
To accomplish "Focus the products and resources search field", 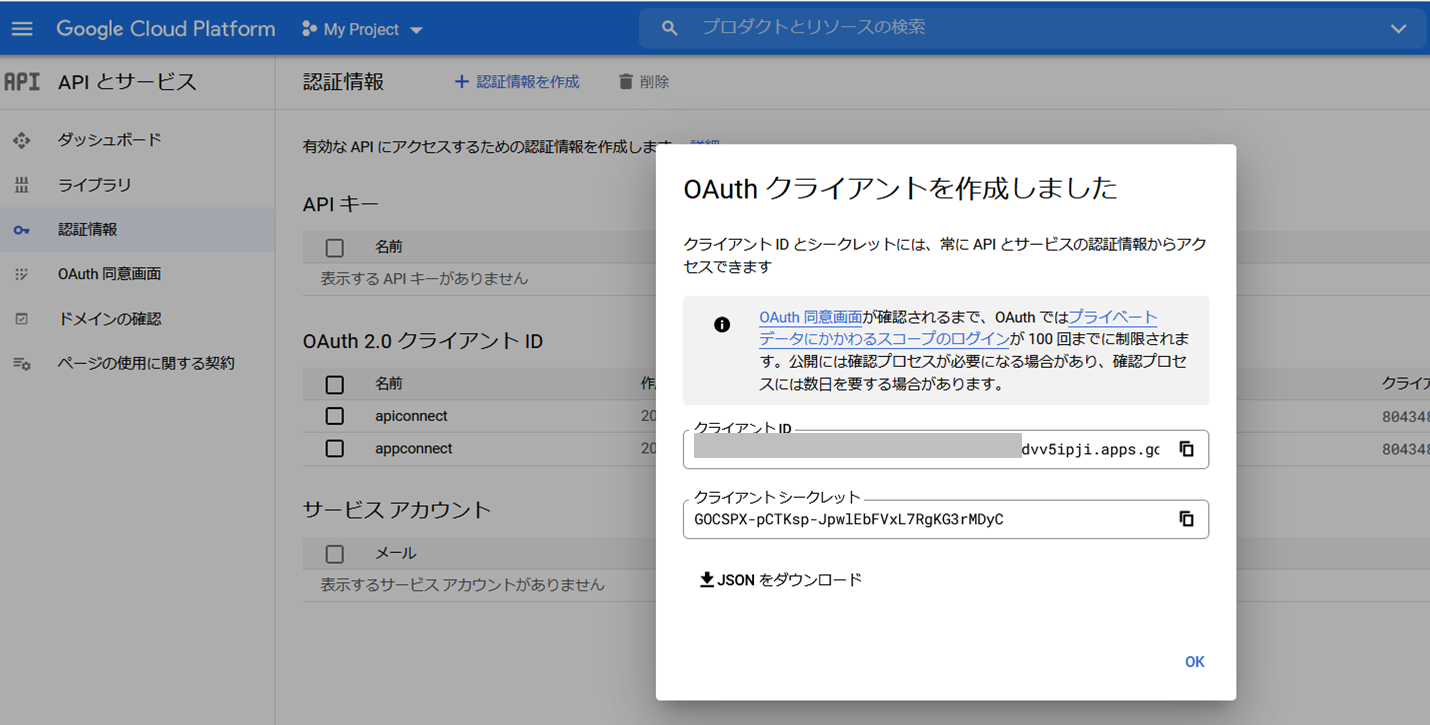I will 1030,28.
